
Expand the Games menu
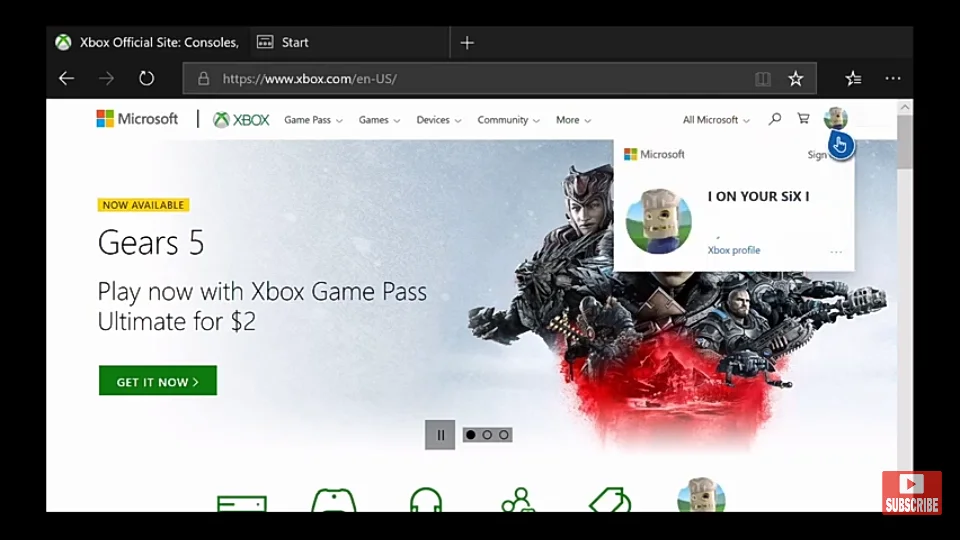380,120
